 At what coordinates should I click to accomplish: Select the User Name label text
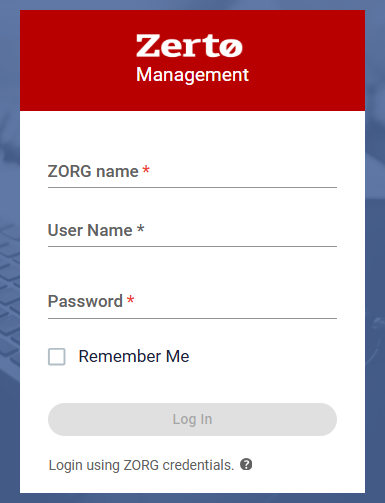[90, 230]
